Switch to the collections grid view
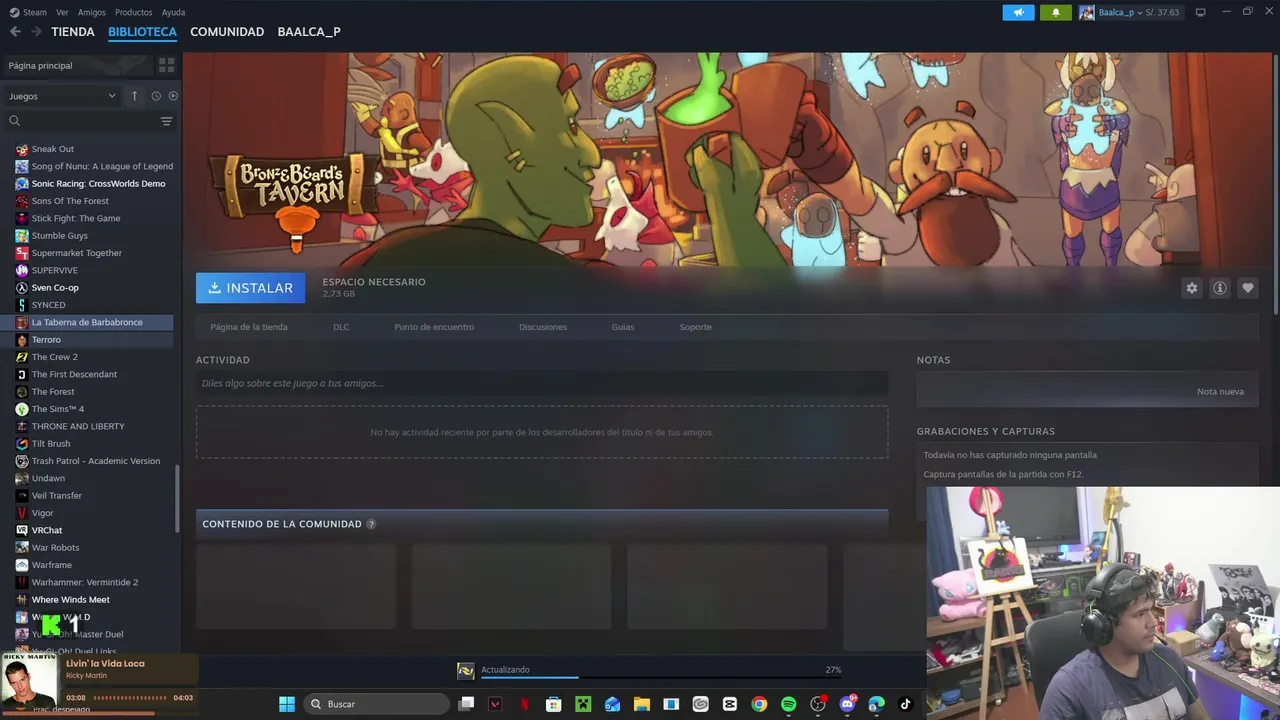Image resolution: width=1280 pixels, height=720 pixels. 166,65
